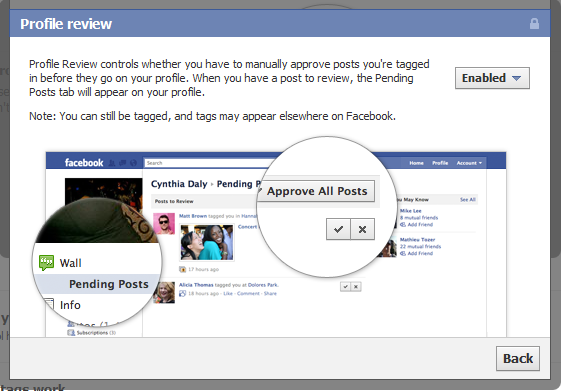Click the large checkmark approve icon
The width and height of the screenshot is (561, 391).
pyautogui.click(x=338, y=229)
